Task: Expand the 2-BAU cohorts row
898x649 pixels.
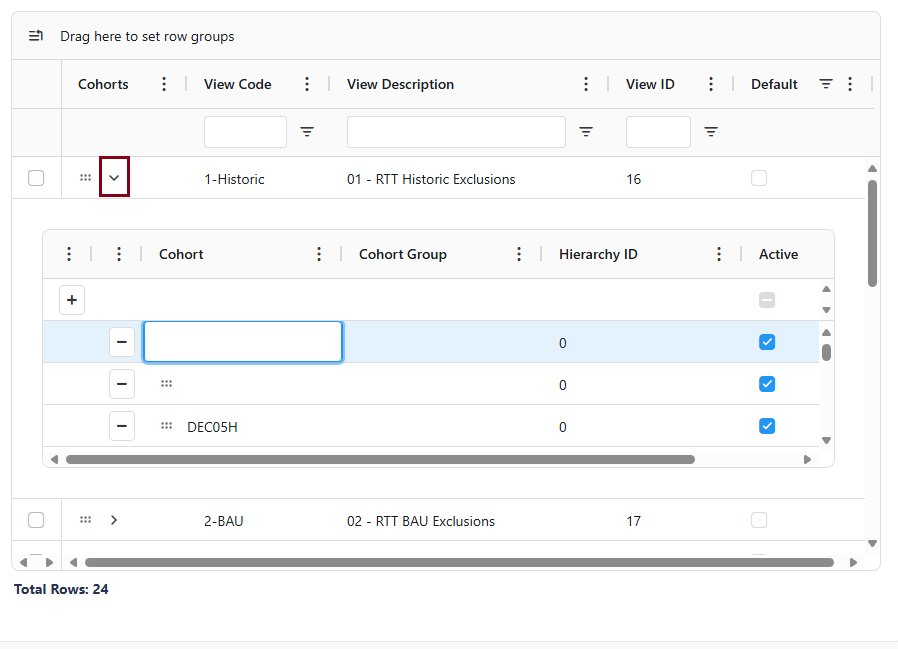Action: [x=114, y=520]
